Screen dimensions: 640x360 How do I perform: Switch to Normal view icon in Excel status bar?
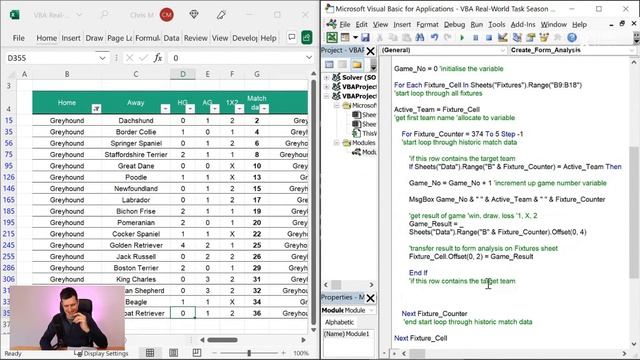coord(150,353)
